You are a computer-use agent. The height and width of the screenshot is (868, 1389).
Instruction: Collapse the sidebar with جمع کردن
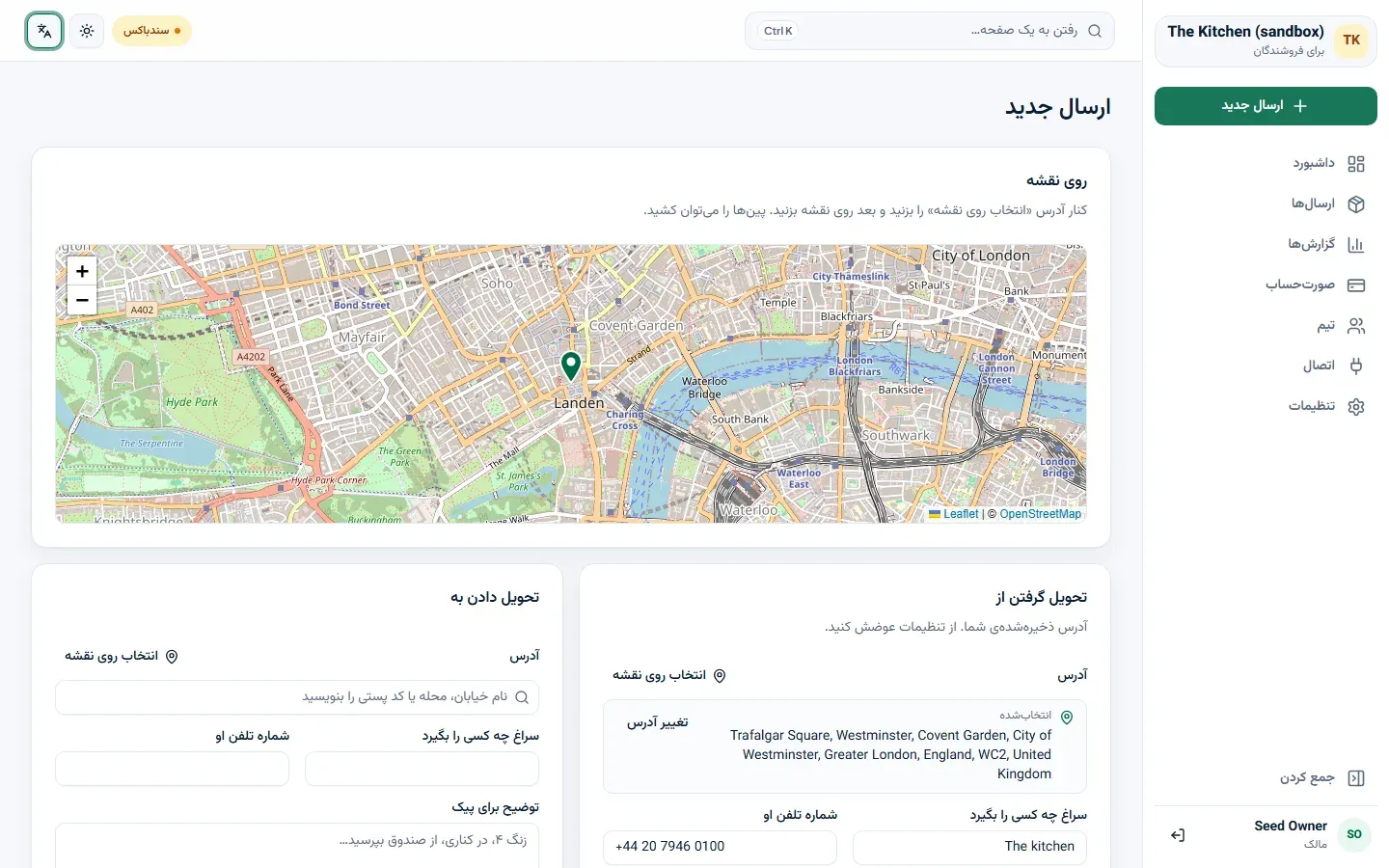(1266, 778)
